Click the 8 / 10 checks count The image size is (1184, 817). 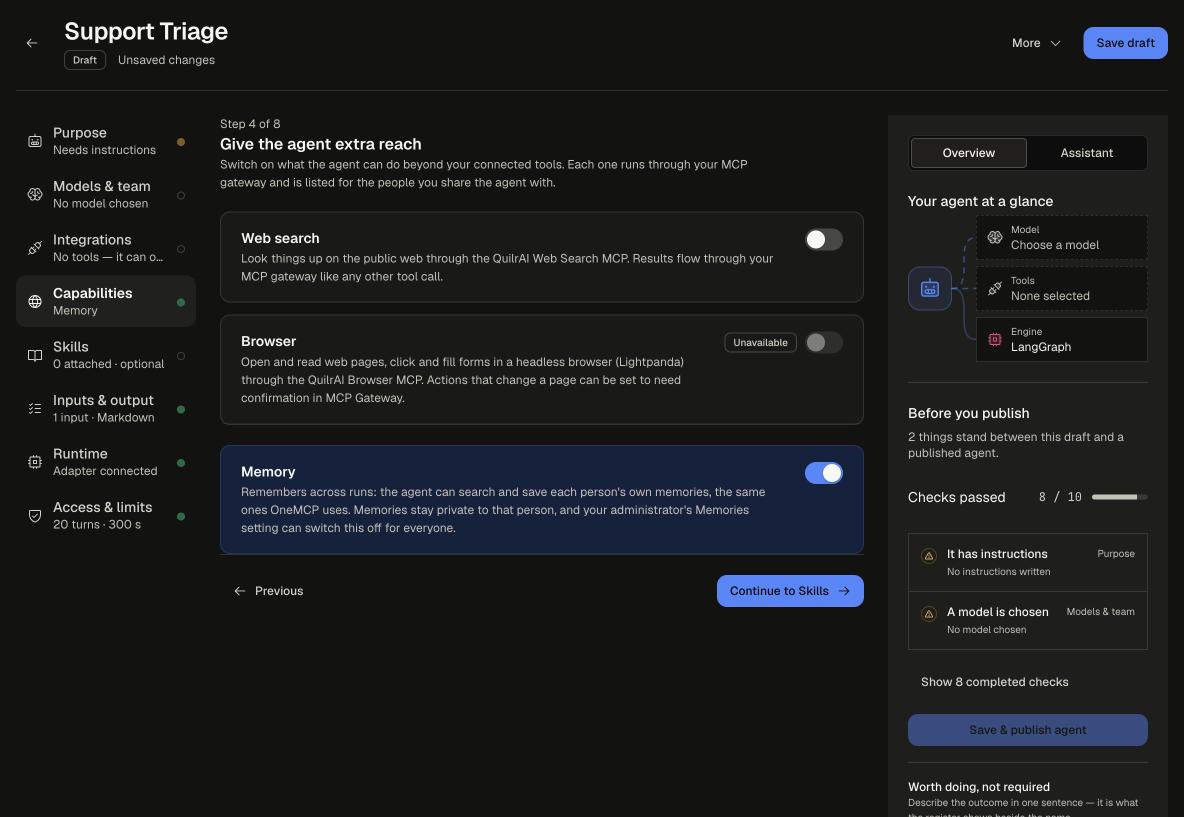point(1060,497)
